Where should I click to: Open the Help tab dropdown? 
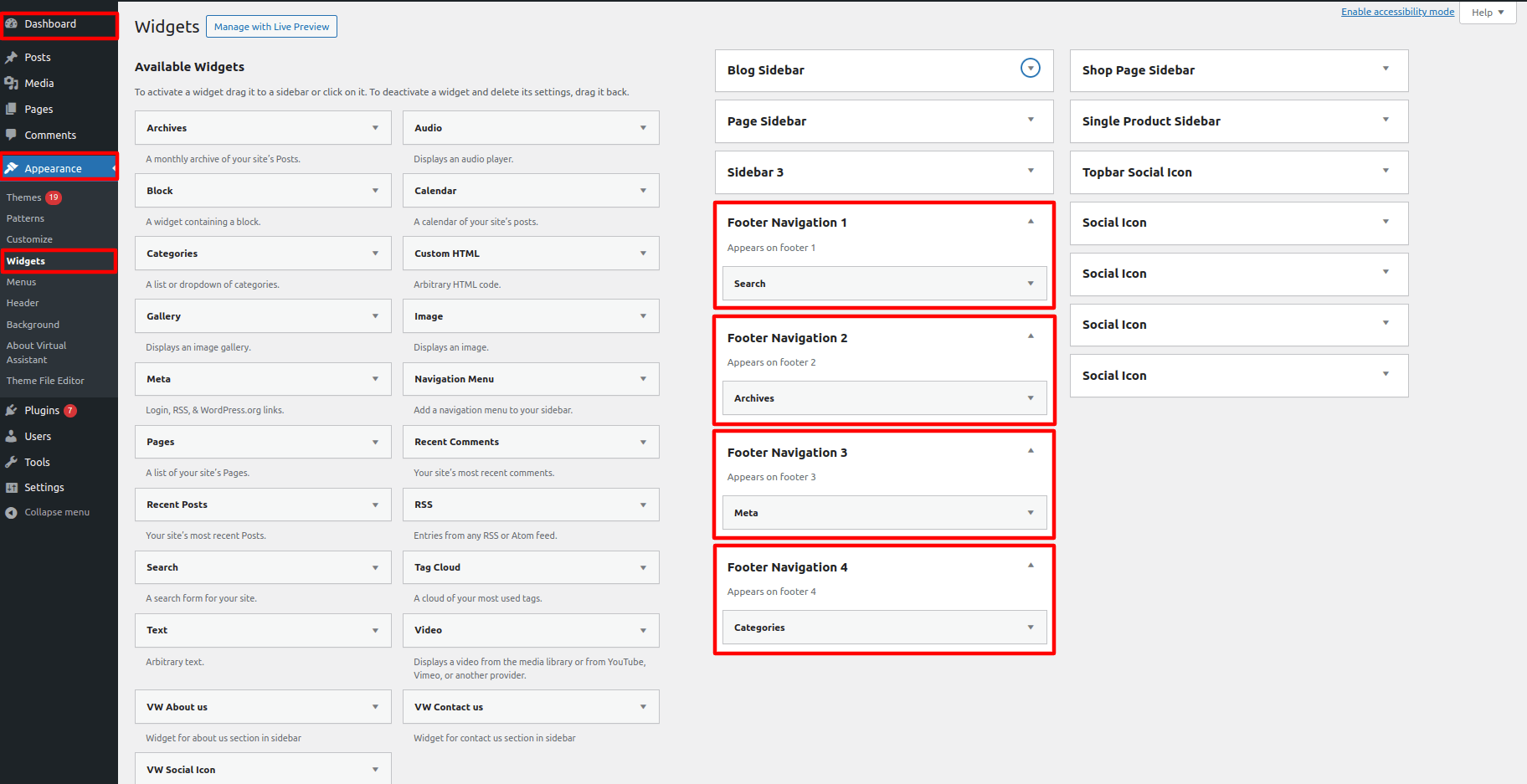coord(1488,13)
